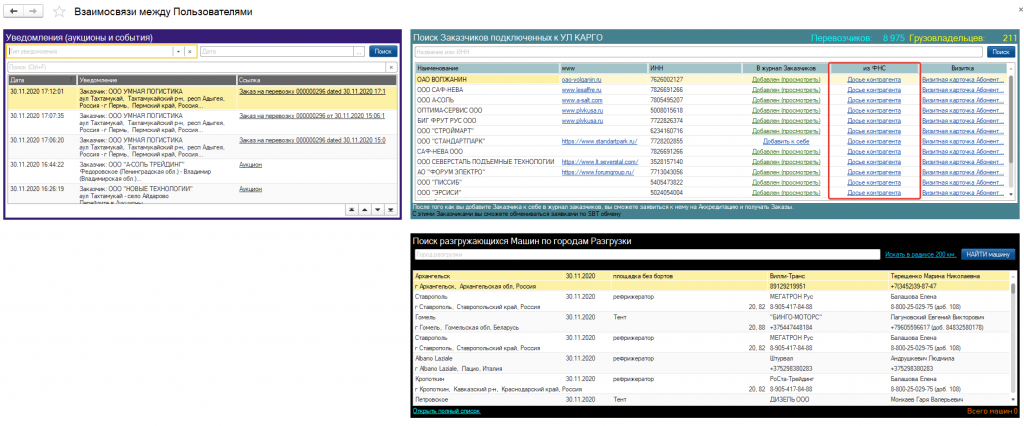Open Визитная карточка for ООО "ПИССИБ"
1024x426 pixels.
[963, 183]
